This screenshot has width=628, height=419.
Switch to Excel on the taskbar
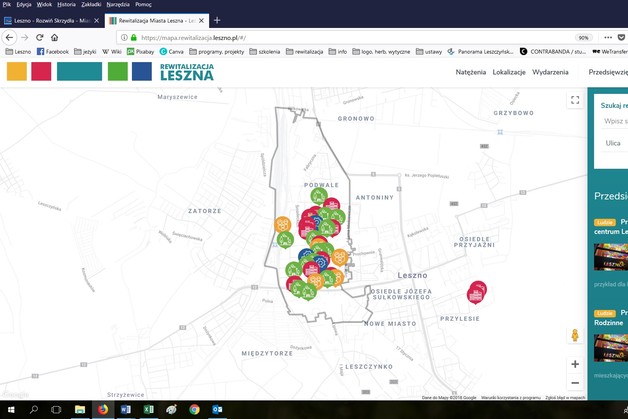(149, 409)
